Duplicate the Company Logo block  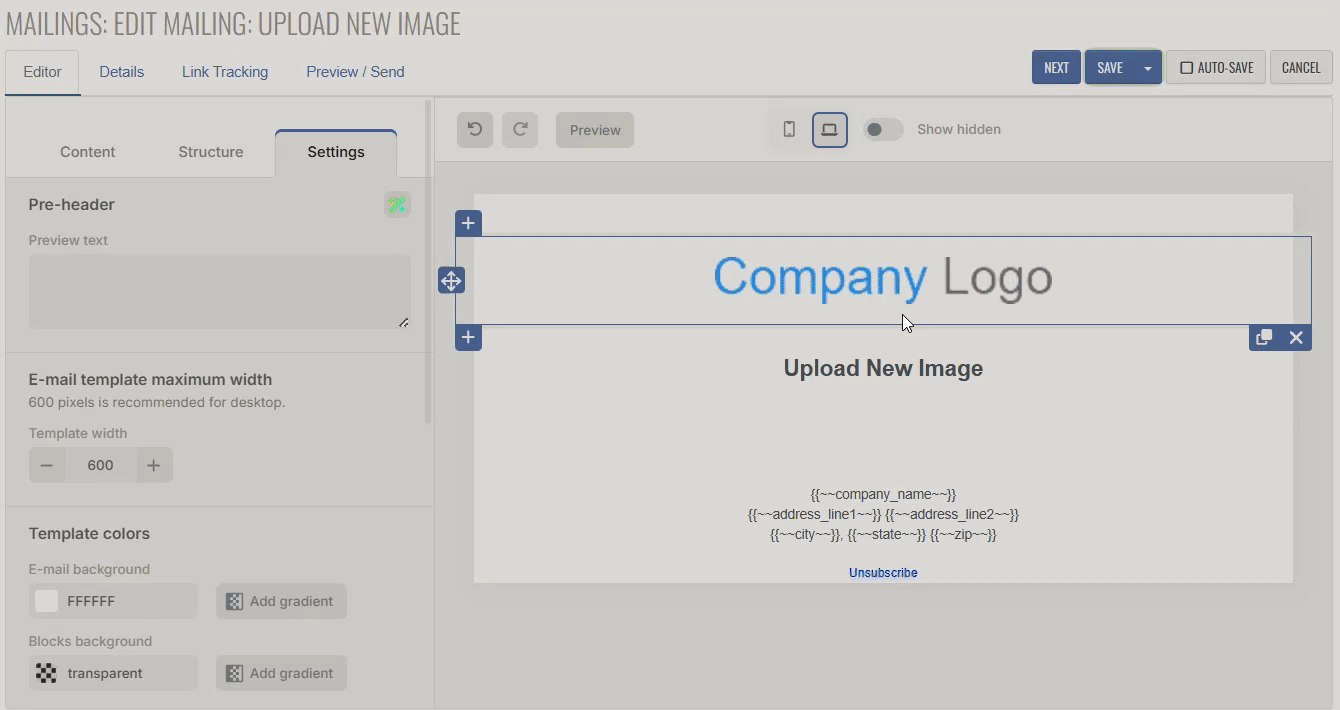pos(1264,338)
